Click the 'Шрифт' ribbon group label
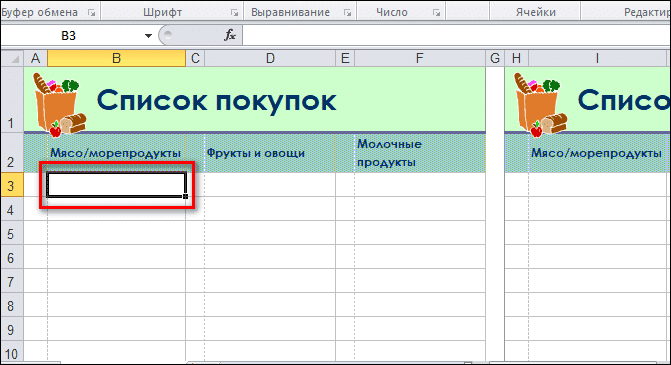This screenshot has height=365, width=671. click(163, 12)
